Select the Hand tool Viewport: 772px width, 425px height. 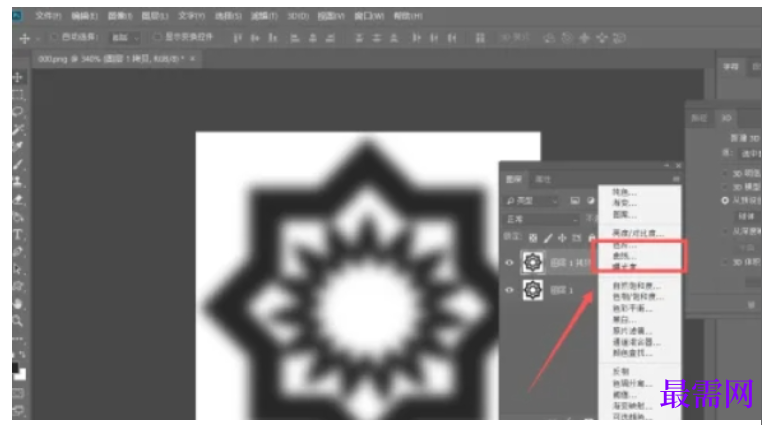tap(18, 304)
